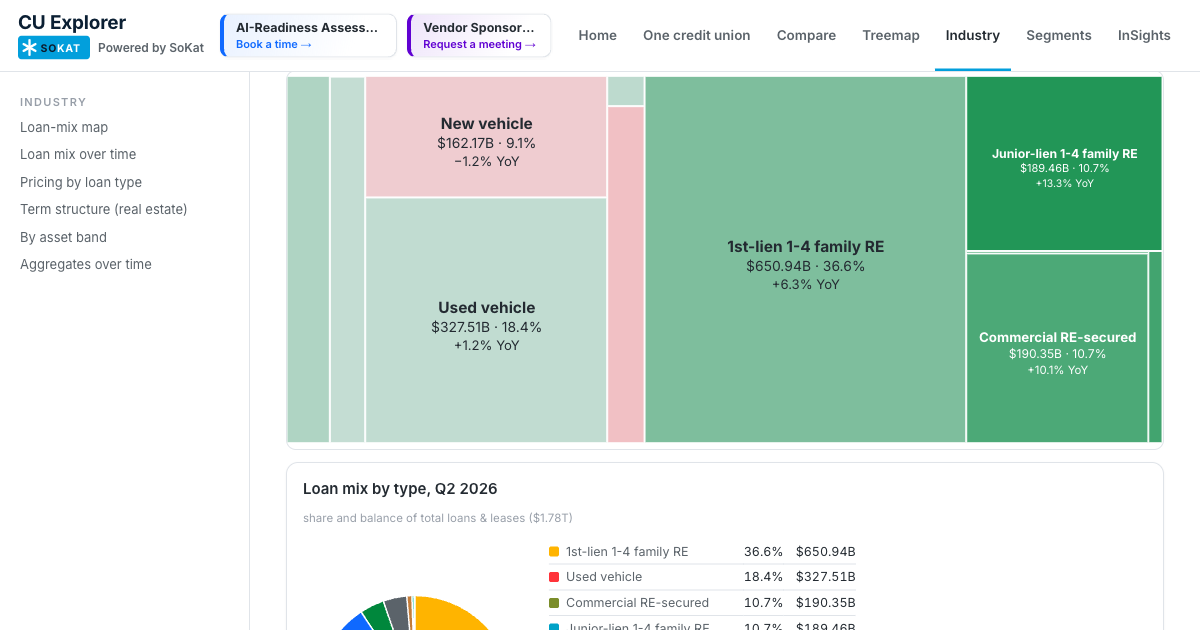Click the olive legend swatch for Commercial RE-secured
This screenshot has height=630, width=1200.
[554, 603]
